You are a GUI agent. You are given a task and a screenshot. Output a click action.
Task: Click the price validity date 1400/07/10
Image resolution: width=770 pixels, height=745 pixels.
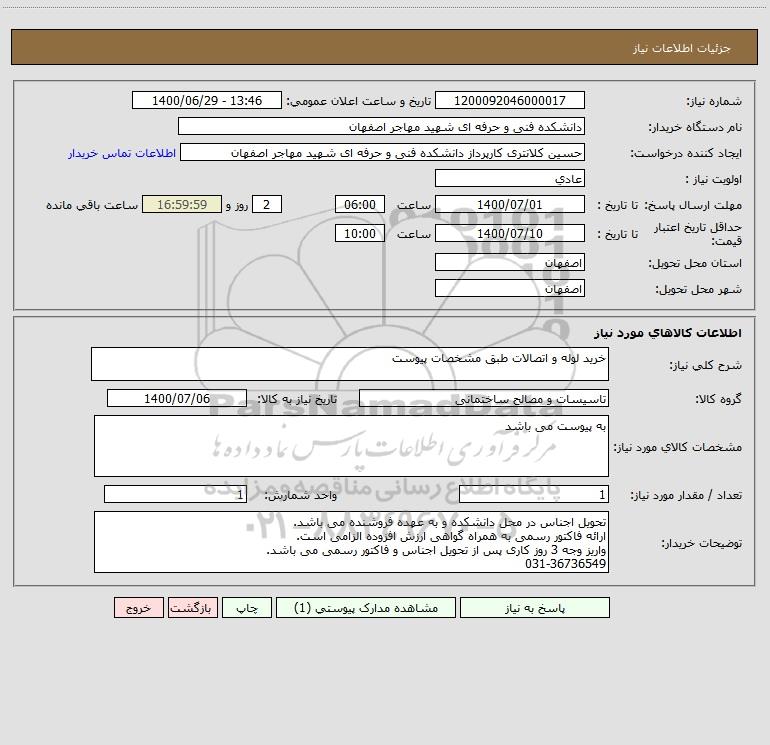(510, 233)
